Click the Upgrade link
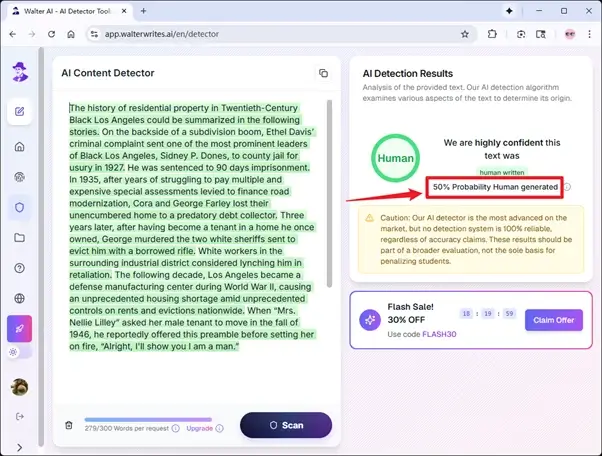 199,428
